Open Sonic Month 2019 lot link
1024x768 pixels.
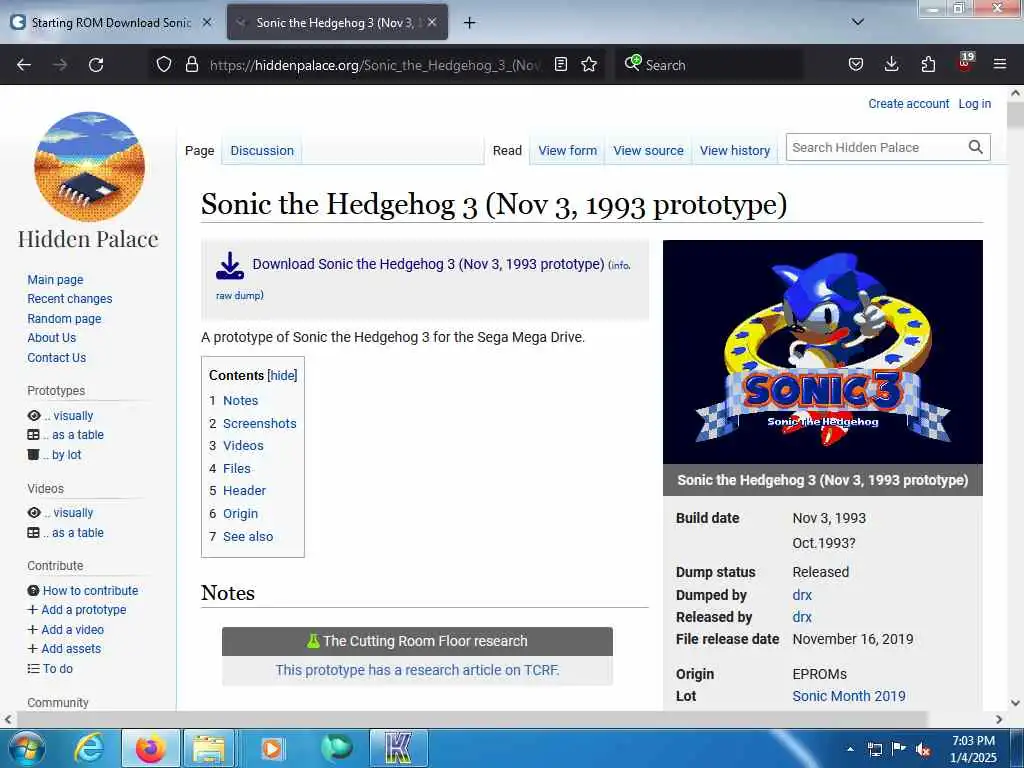[x=849, y=696]
